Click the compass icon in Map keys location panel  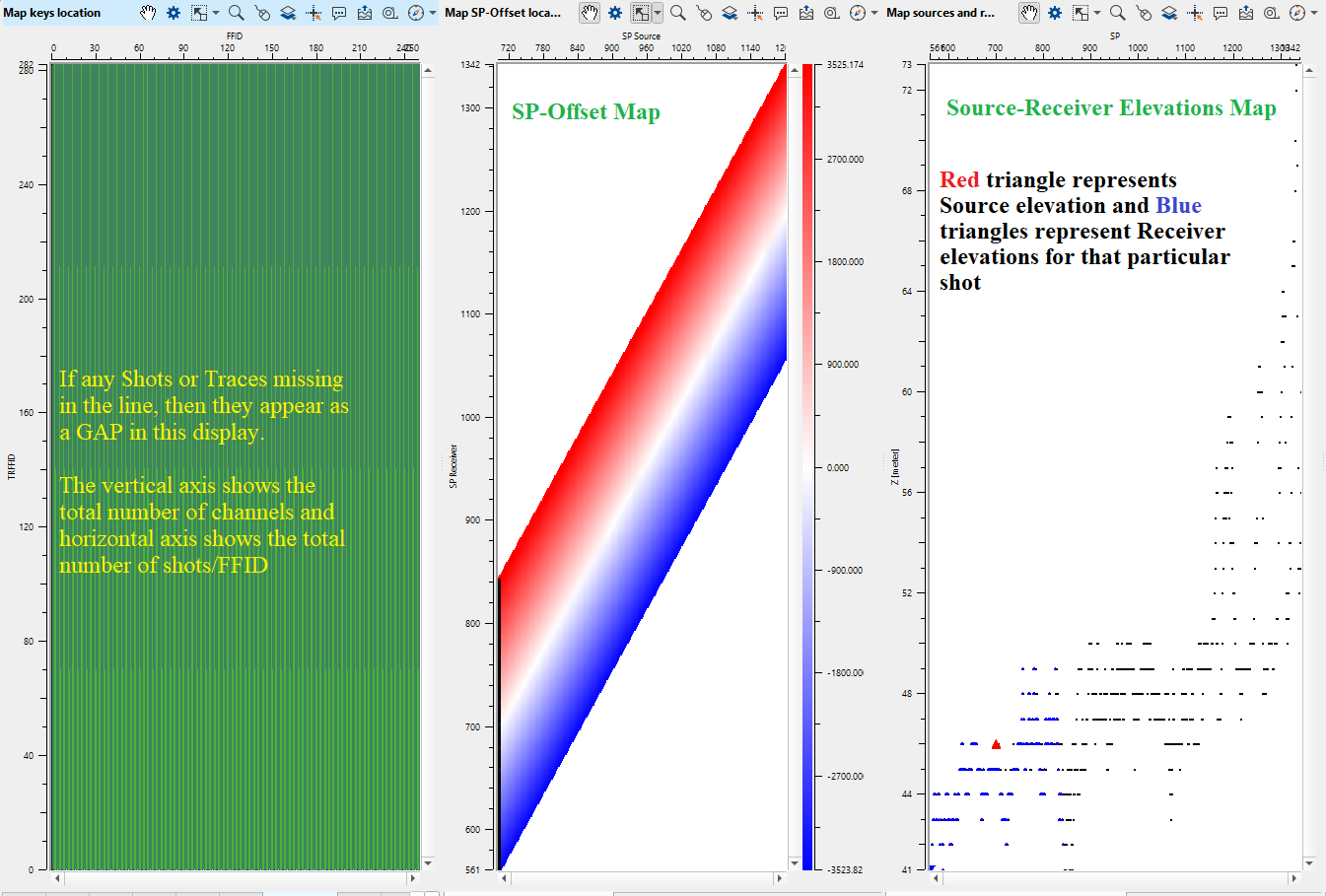(416, 13)
